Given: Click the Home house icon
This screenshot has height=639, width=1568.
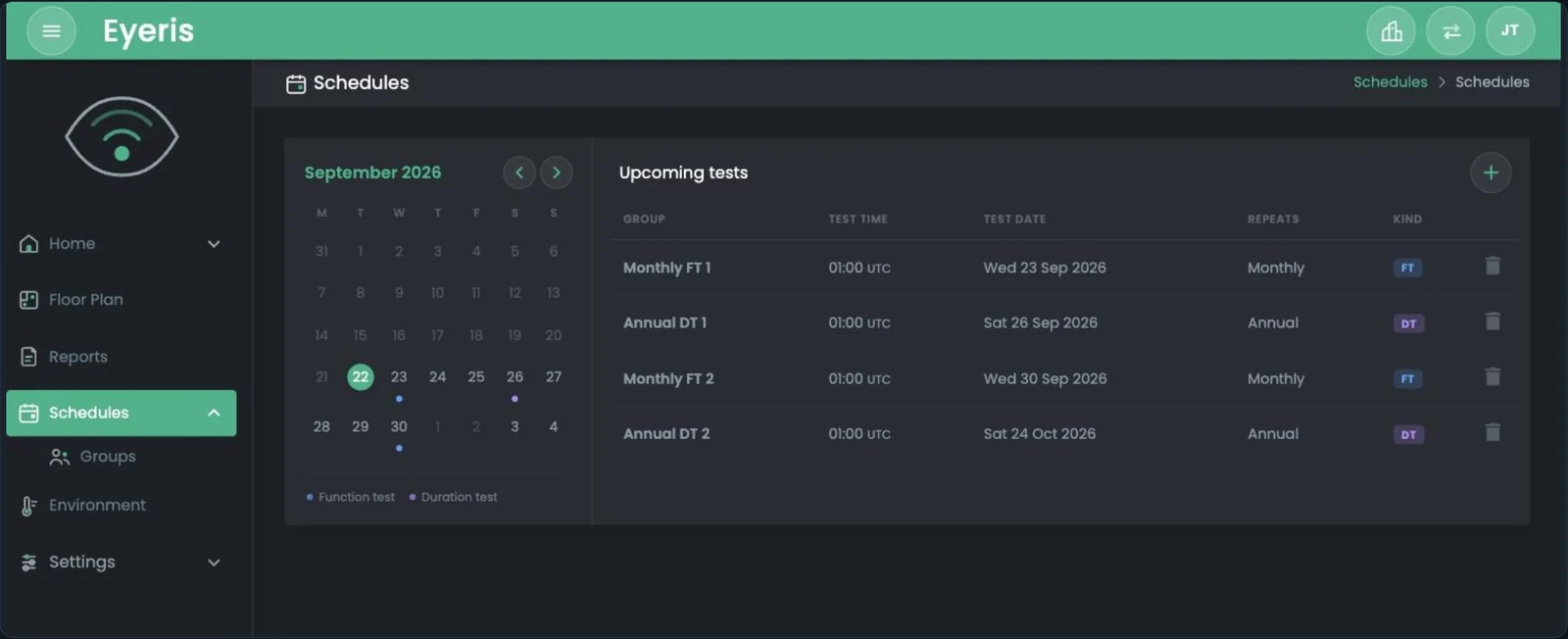Looking at the screenshot, I should tap(29, 243).
